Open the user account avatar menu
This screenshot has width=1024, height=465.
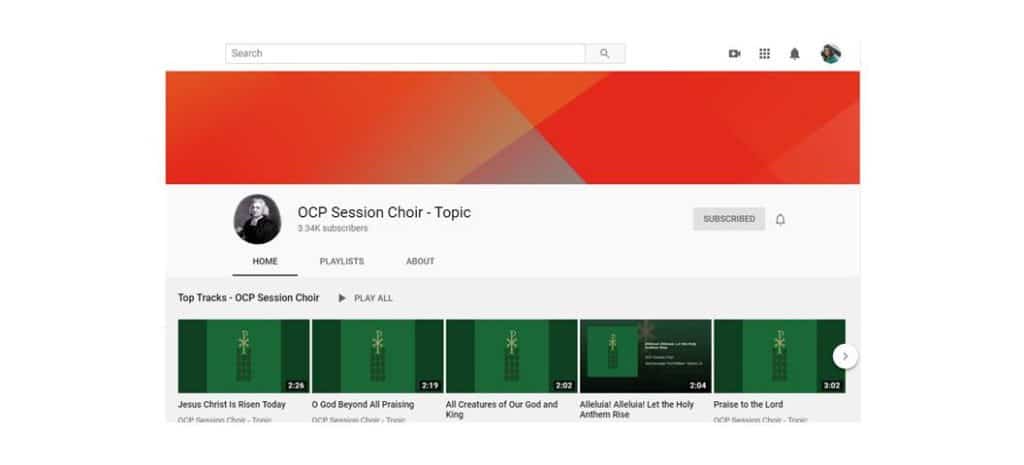pyautogui.click(x=831, y=54)
